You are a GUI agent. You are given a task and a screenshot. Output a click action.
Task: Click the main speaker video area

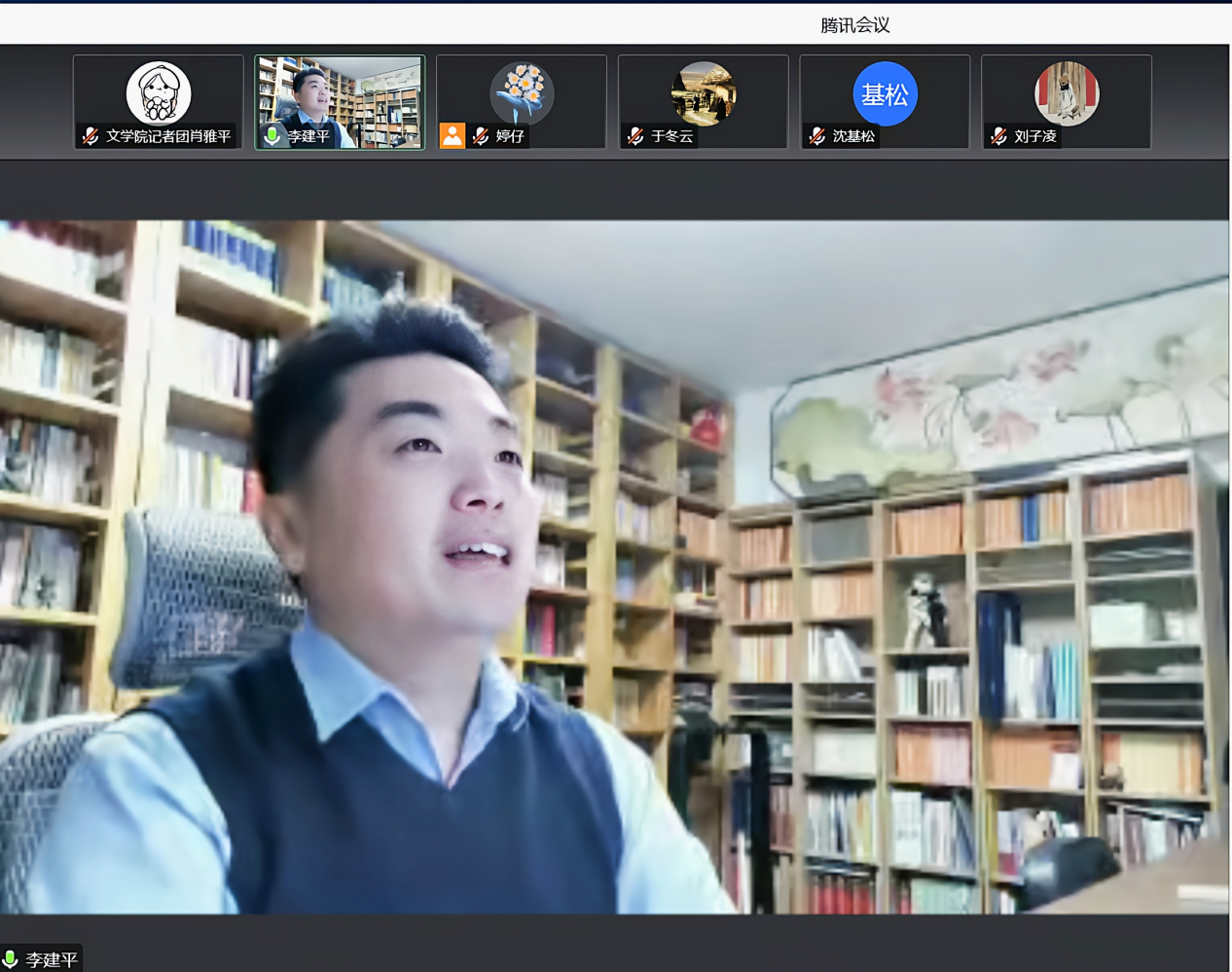(x=615, y=566)
